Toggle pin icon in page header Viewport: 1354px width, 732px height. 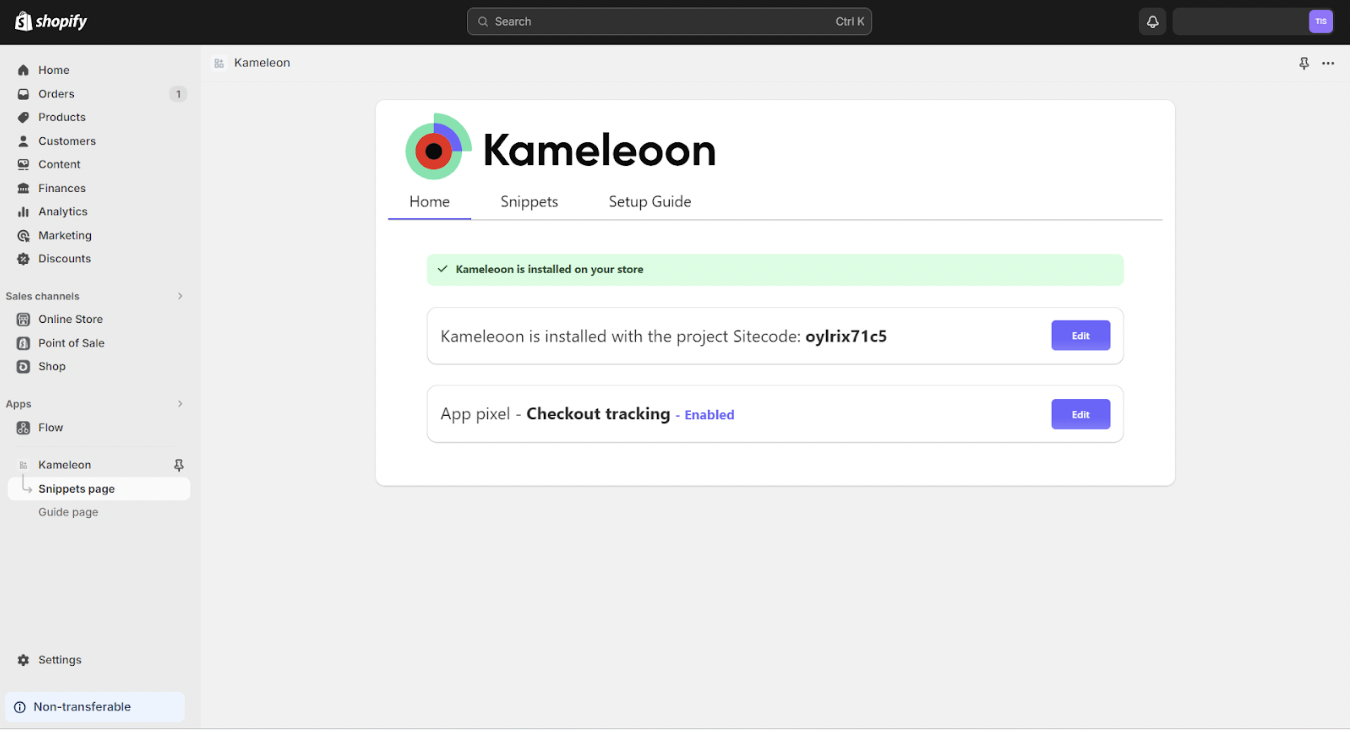pos(1303,63)
